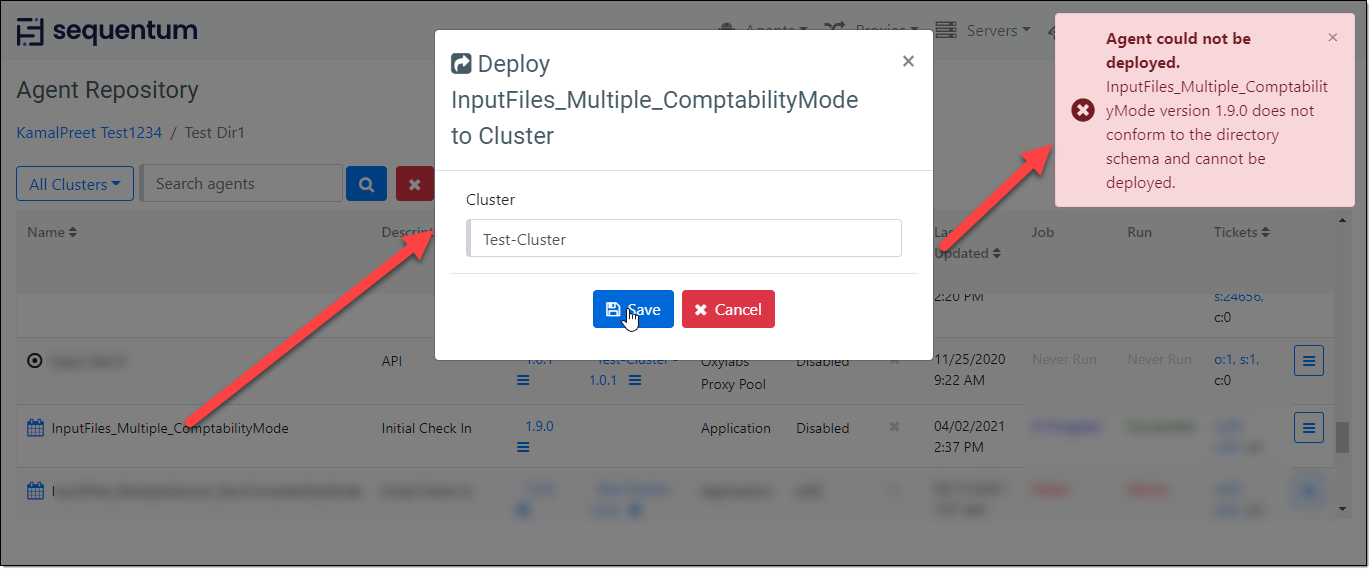Screen dimensions: 1372x571
Task: Click the version 1.9.0 link
Action: 539,426
